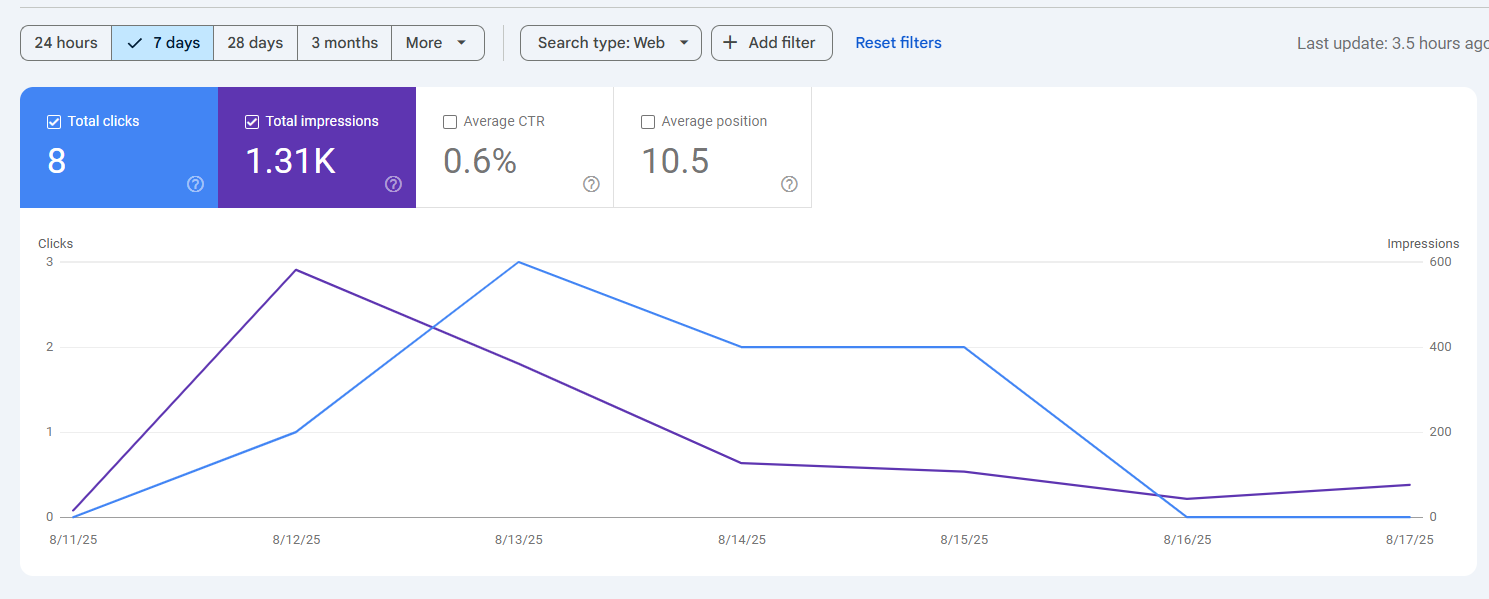Enable the Average position checkbox

[648, 122]
